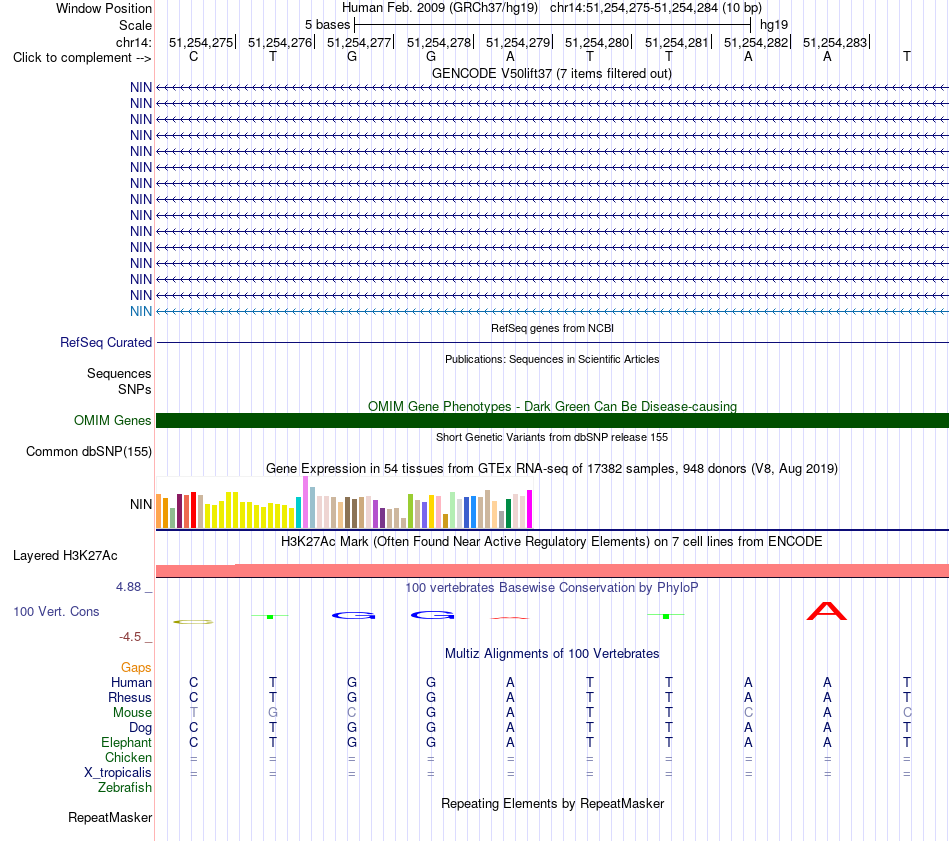
Task: Click the hg19 label next to the scale bar
Action: click(774, 25)
